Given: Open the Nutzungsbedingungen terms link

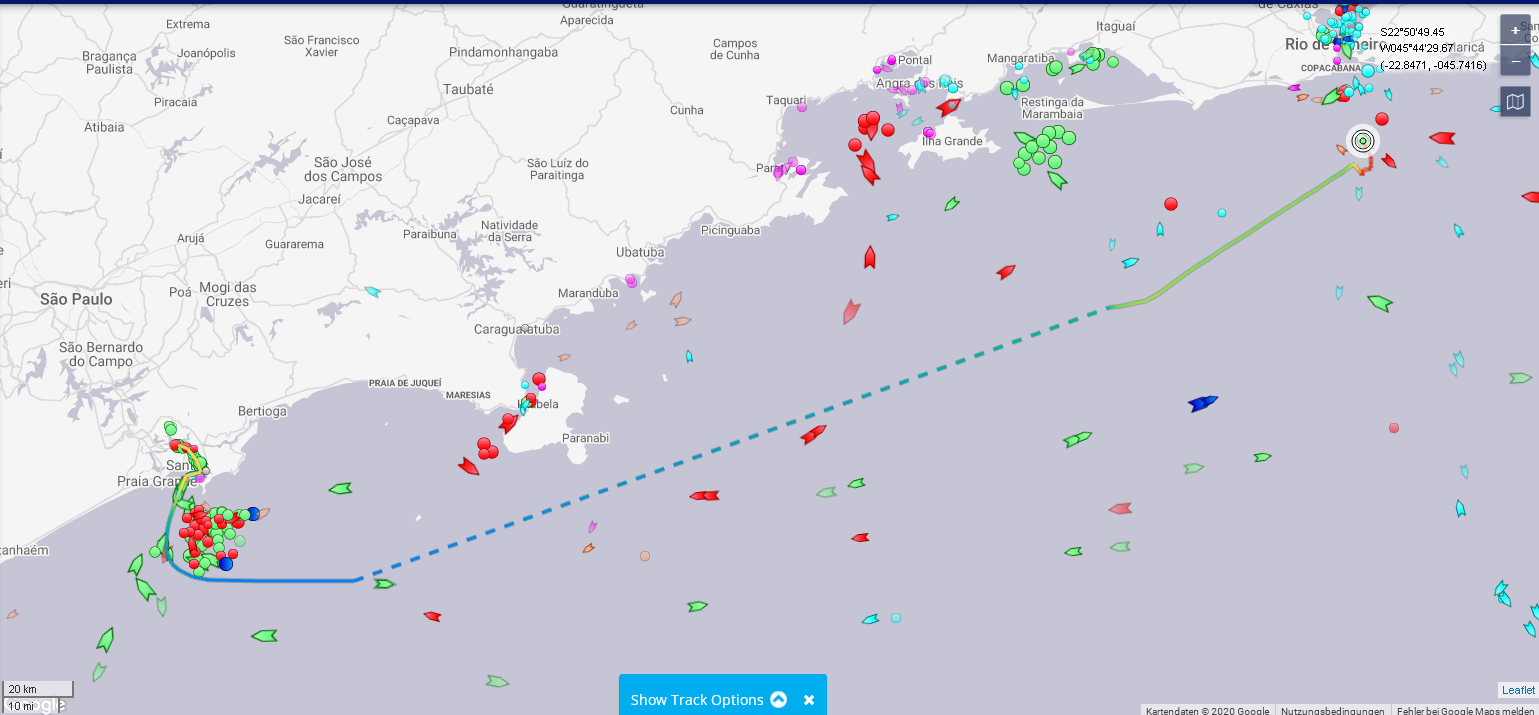Looking at the screenshot, I should [1333, 711].
